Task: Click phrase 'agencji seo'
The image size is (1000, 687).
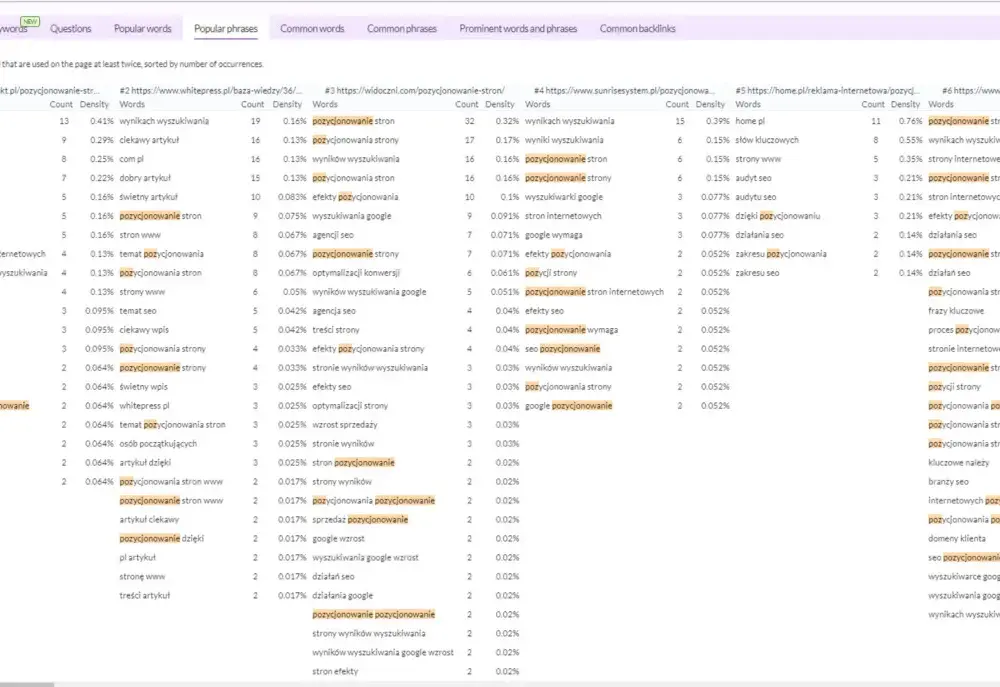Action: [333, 235]
